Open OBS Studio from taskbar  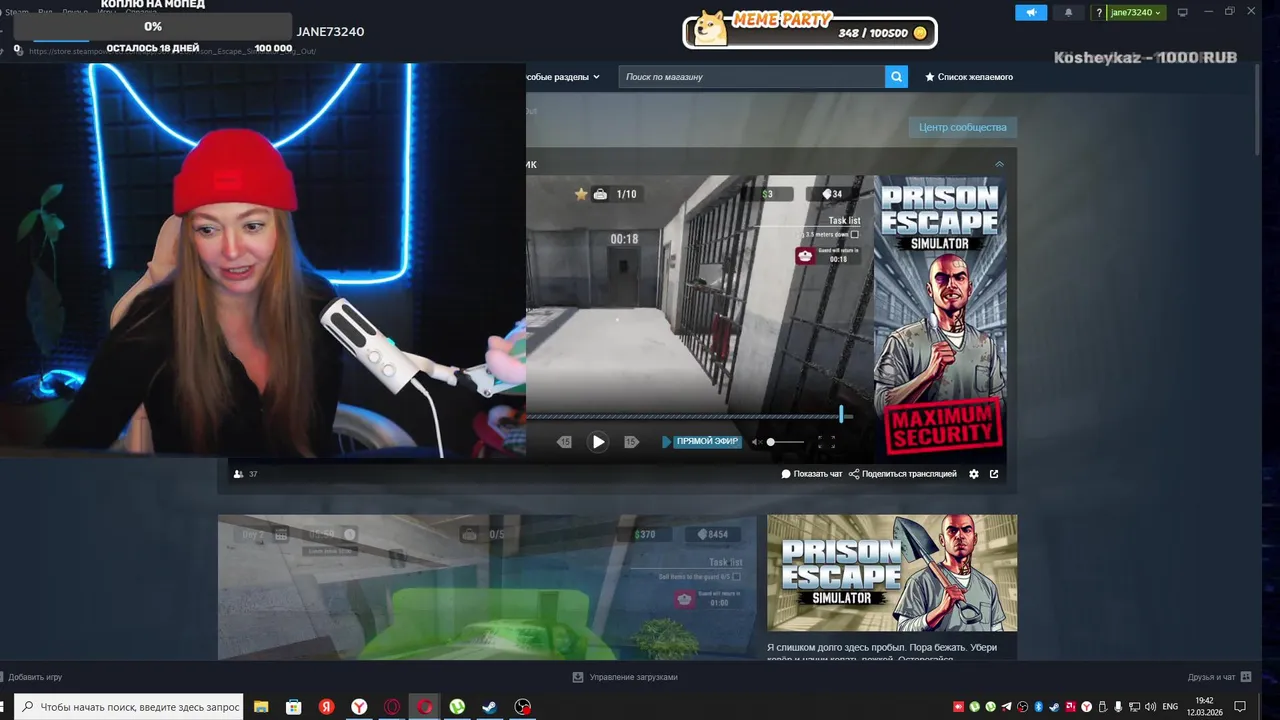coord(523,707)
